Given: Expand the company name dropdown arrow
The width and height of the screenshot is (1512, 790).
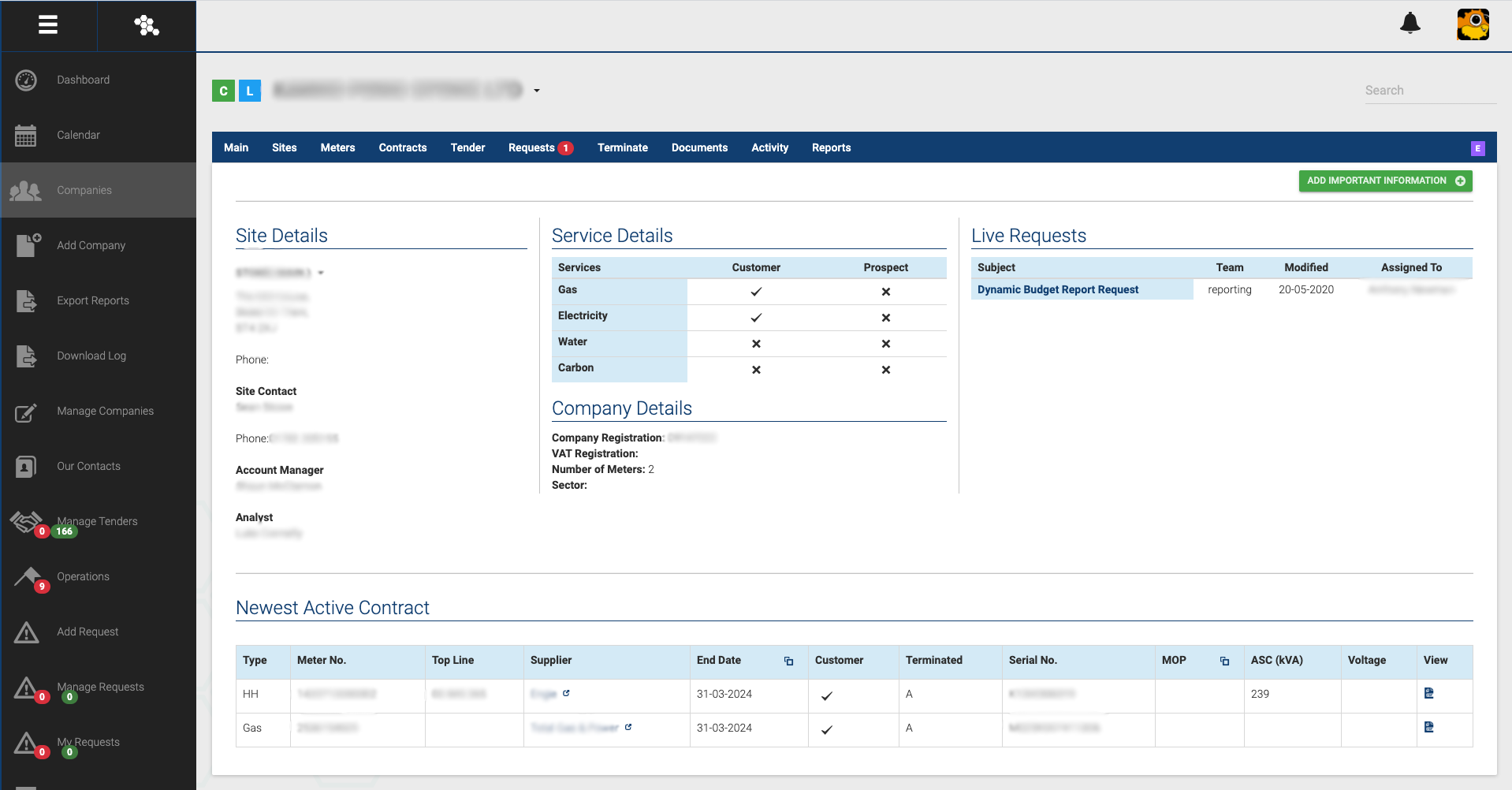Looking at the screenshot, I should pyautogui.click(x=537, y=91).
